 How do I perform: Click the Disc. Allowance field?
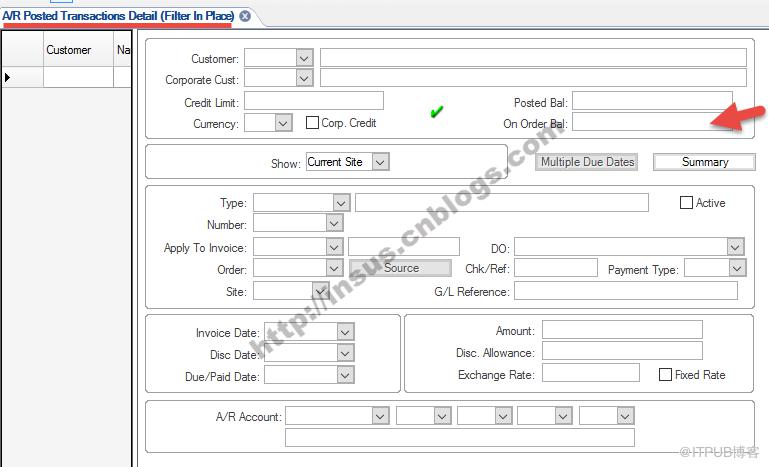pyautogui.click(x=622, y=351)
